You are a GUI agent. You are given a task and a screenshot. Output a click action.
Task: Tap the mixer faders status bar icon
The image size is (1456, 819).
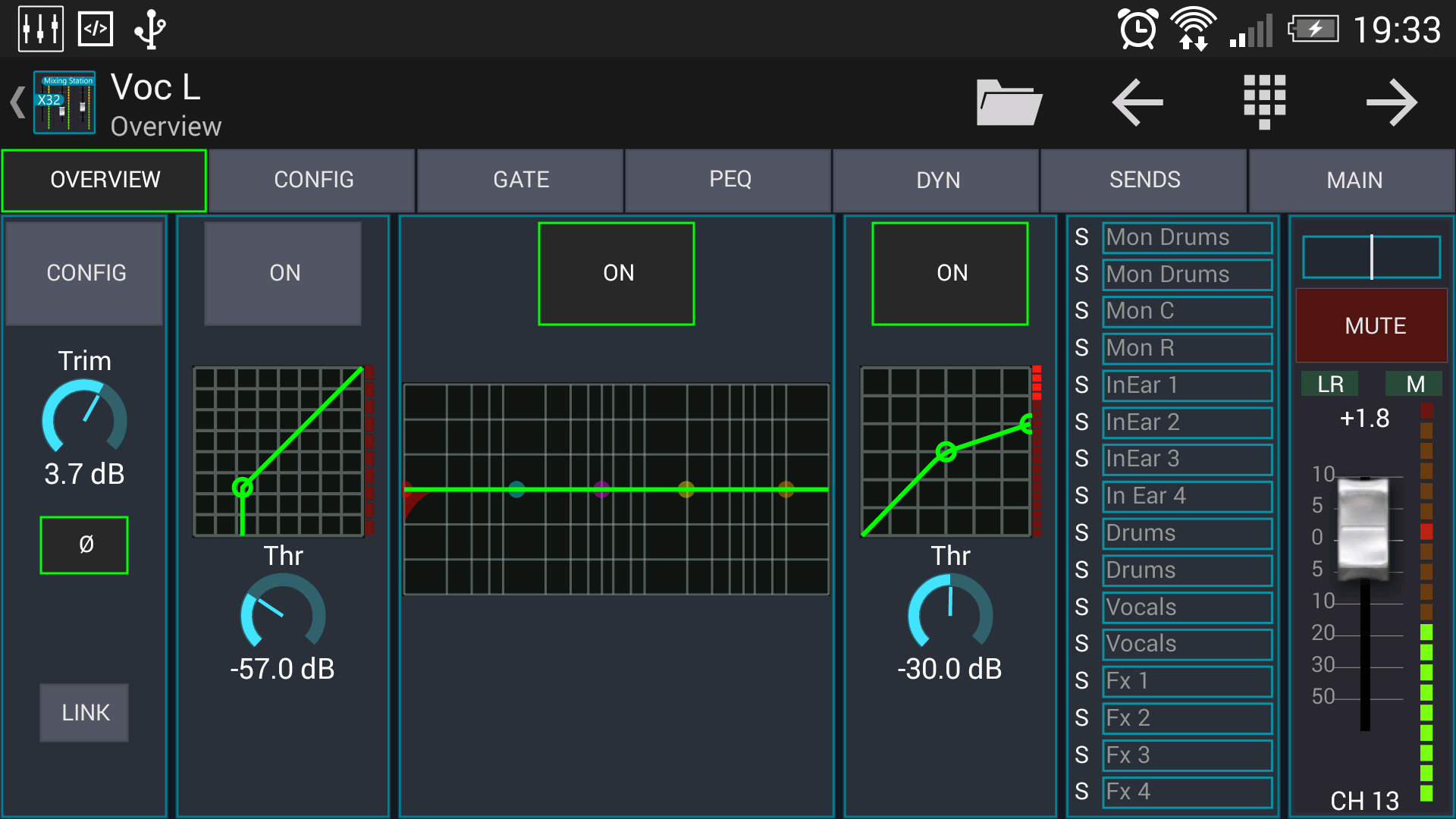pos(40,30)
